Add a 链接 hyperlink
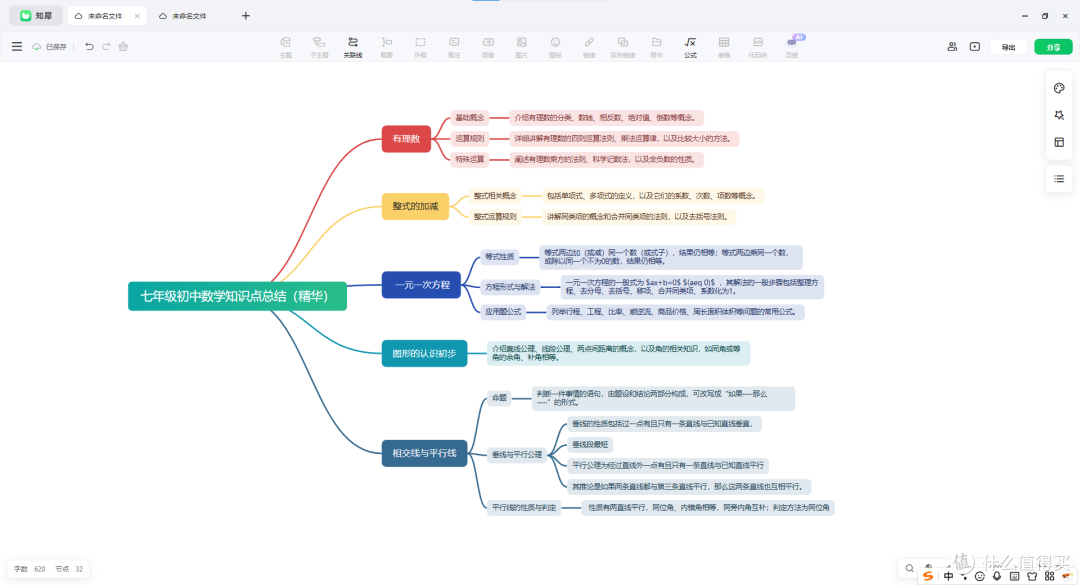 (x=589, y=47)
